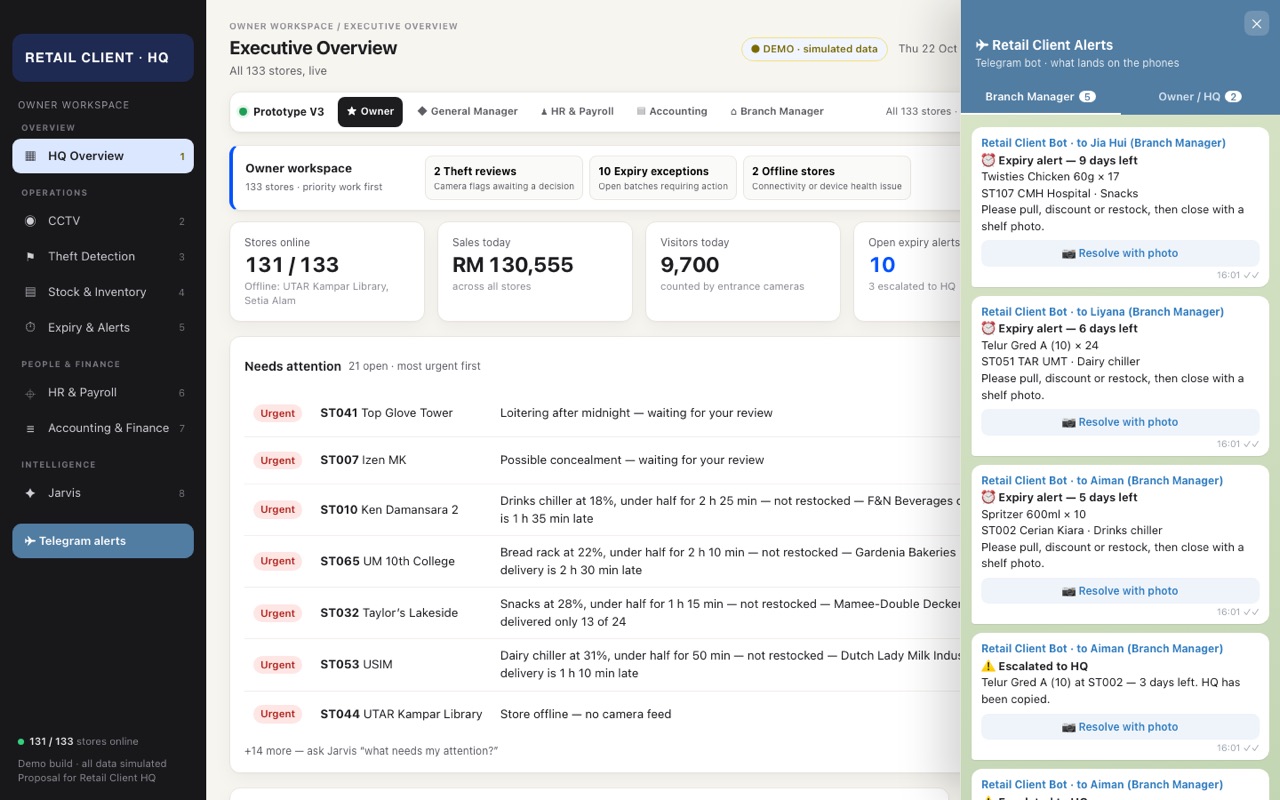Click the Accounting & Finance sidebar icon
The image size is (1280, 800).
tap(30, 429)
